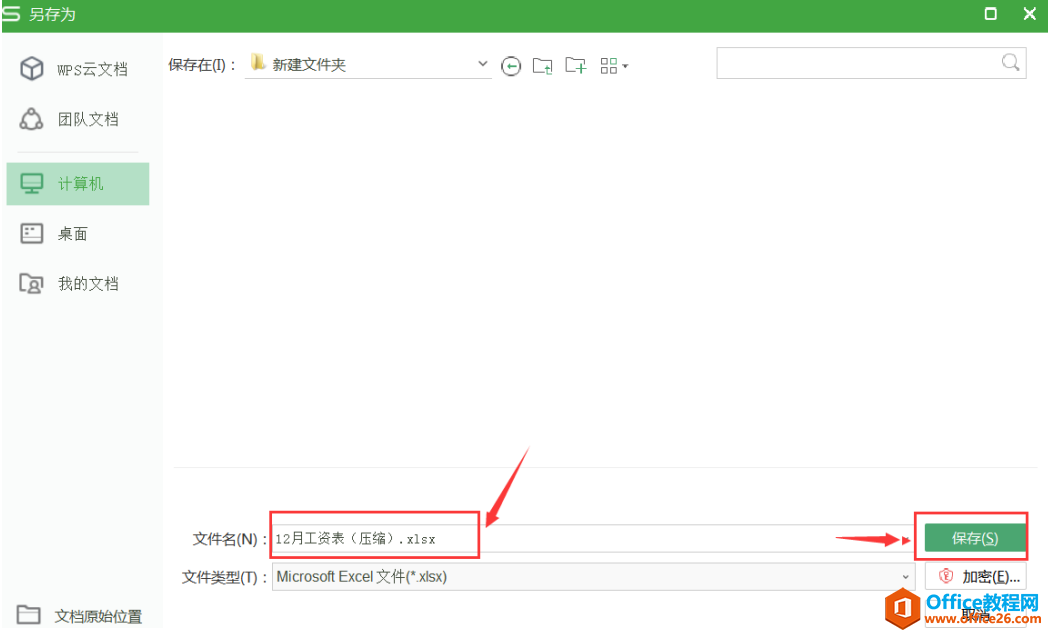Click the search magnifier icon
Screen dimensions: 1048x636
[x=1010, y=62]
